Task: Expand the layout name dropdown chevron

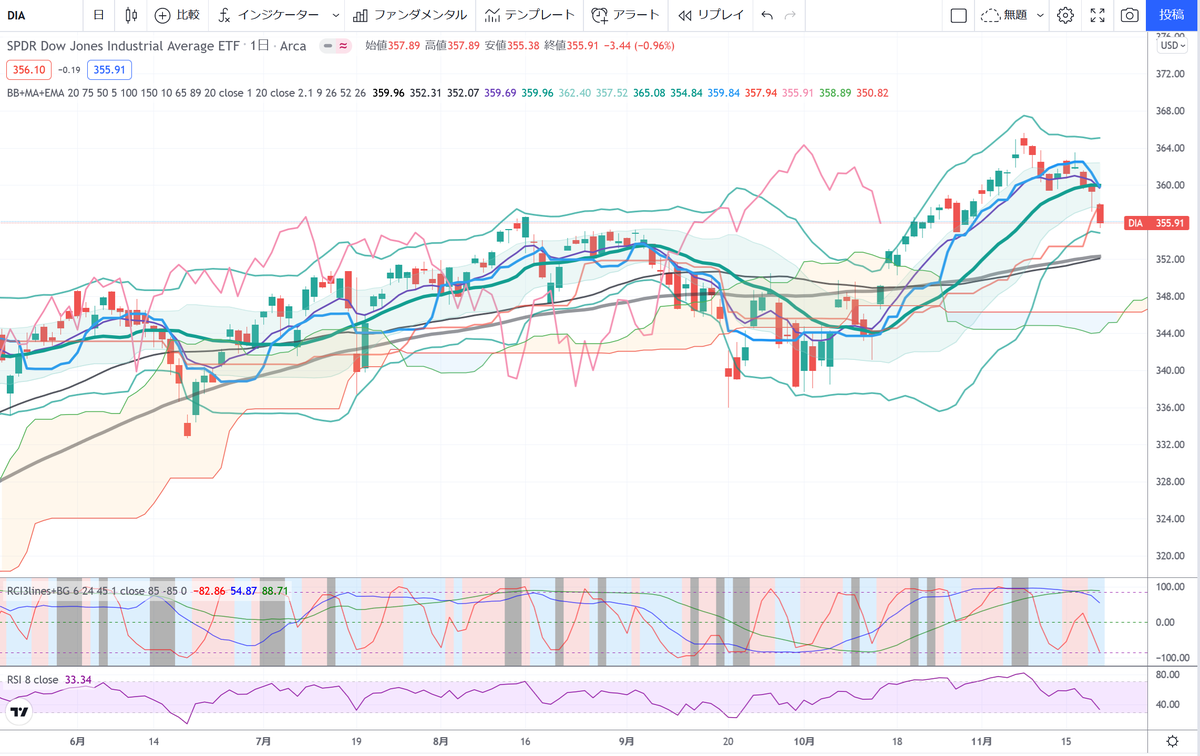Action: pos(1040,15)
